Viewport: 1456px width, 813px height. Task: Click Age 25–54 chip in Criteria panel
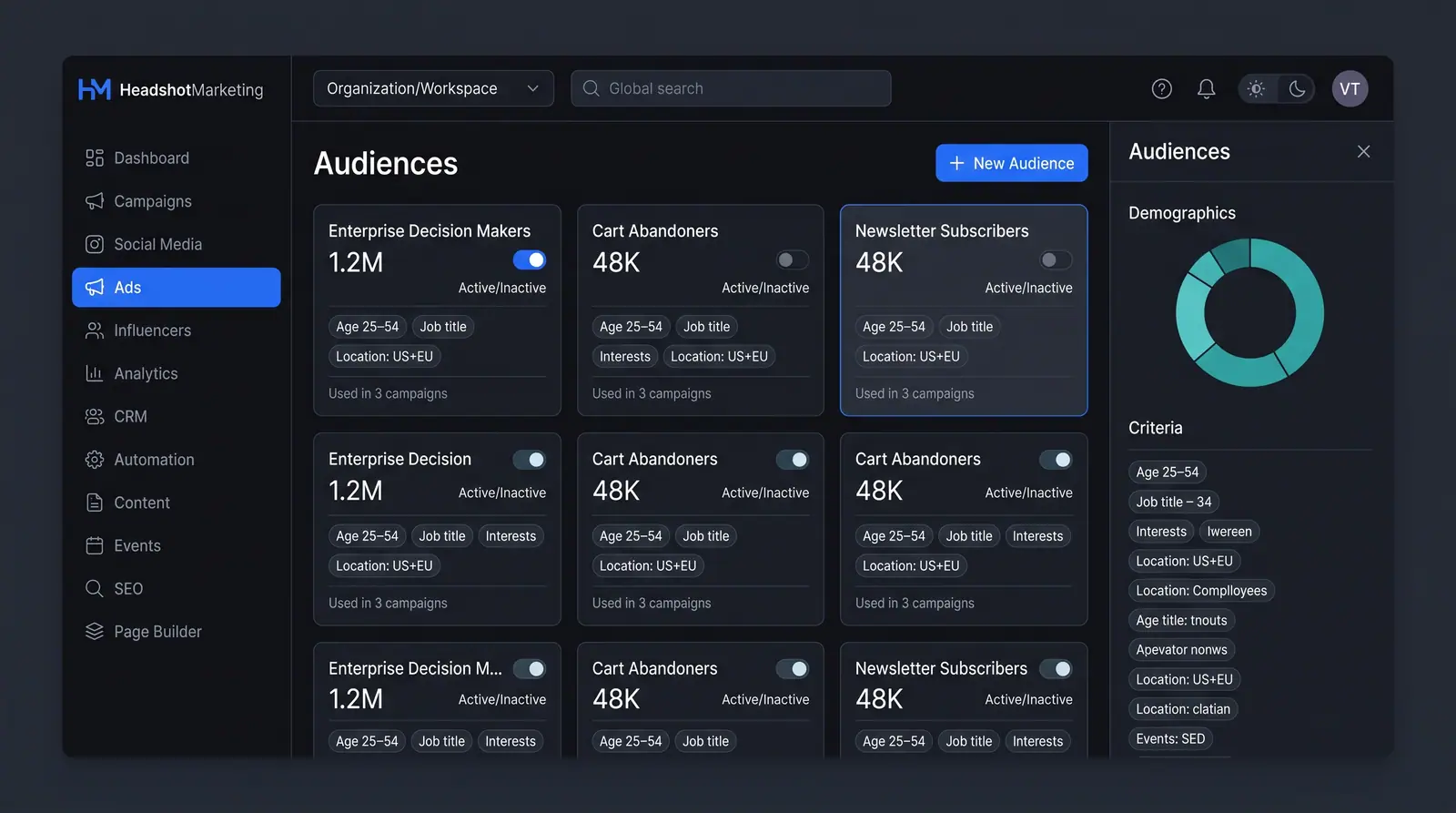coord(1168,473)
